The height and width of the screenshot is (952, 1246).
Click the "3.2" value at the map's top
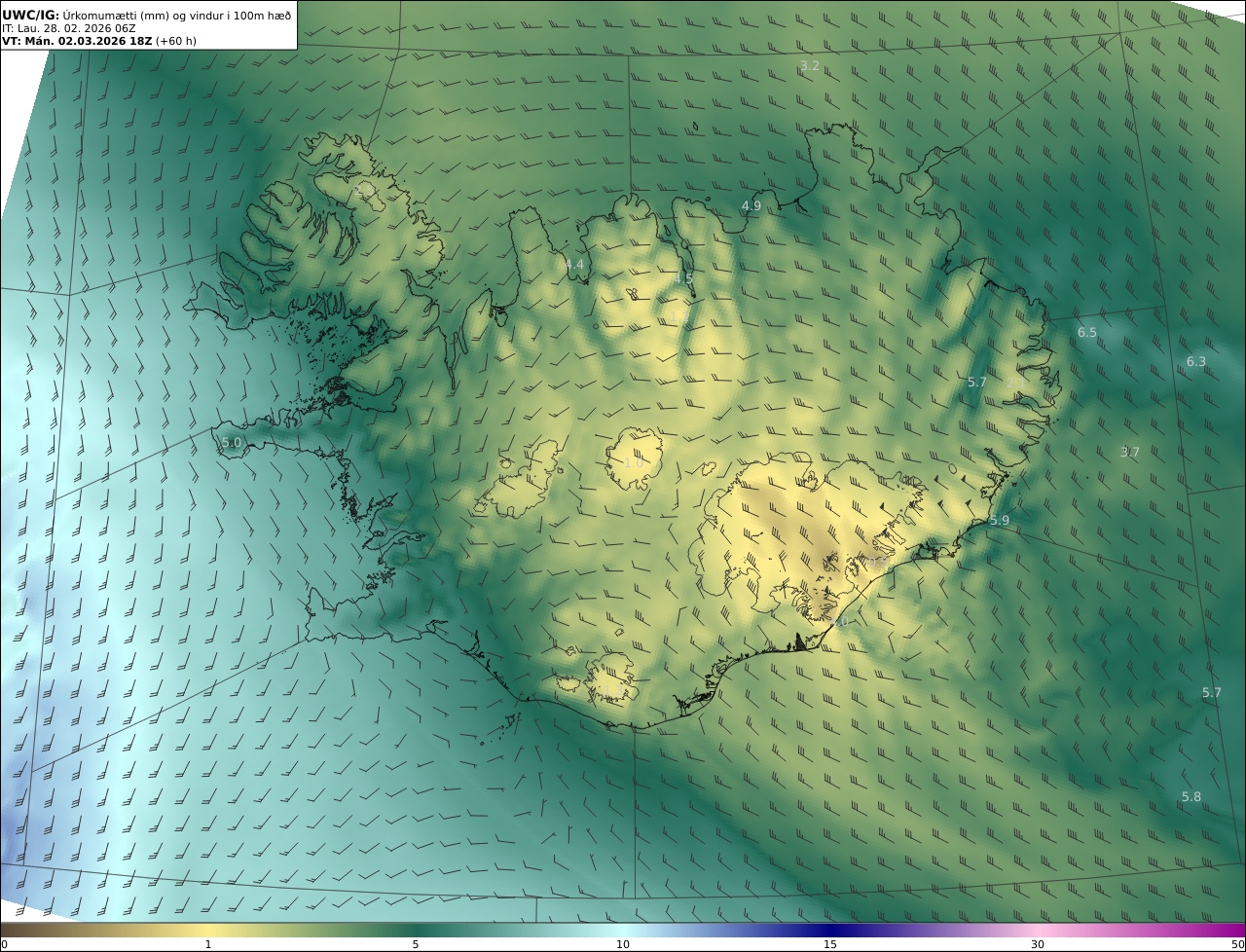click(x=809, y=65)
